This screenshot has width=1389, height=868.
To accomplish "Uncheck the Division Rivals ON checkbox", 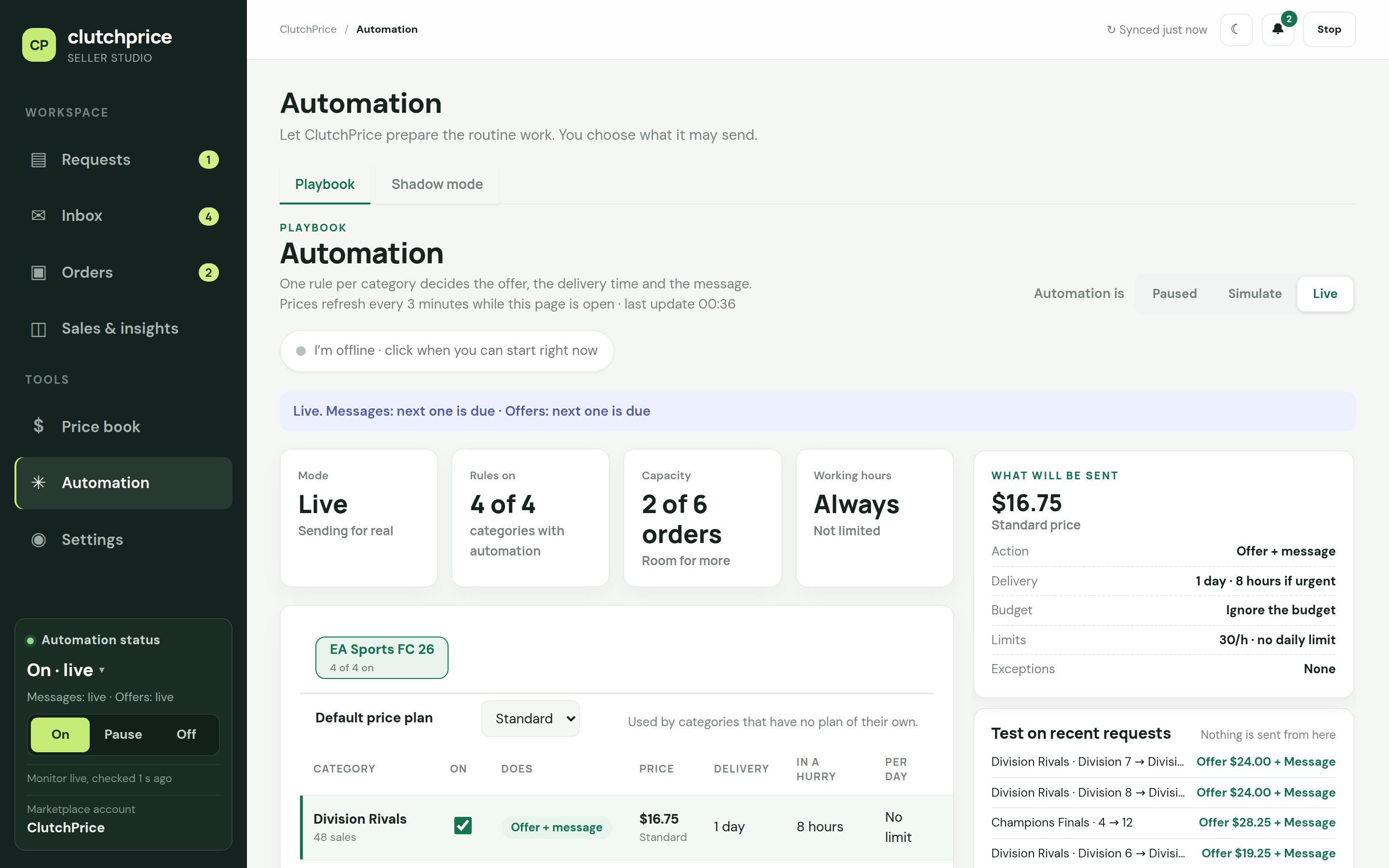I will click(463, 826).
